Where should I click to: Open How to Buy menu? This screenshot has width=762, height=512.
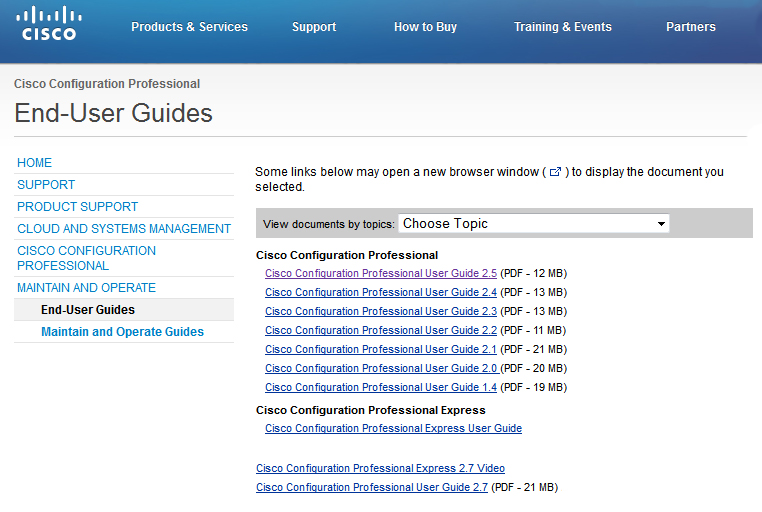[x=425, y=27]
